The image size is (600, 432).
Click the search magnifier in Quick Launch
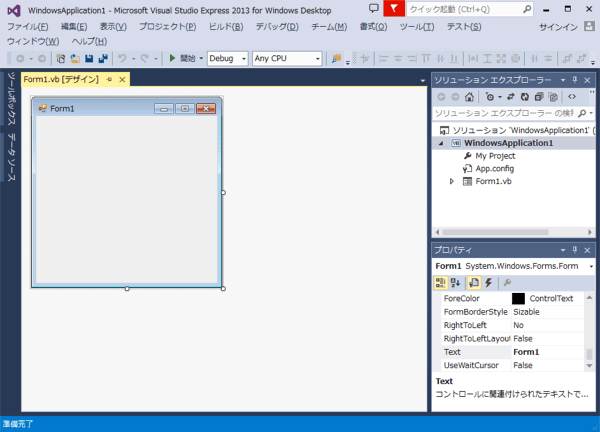point(527,9)
